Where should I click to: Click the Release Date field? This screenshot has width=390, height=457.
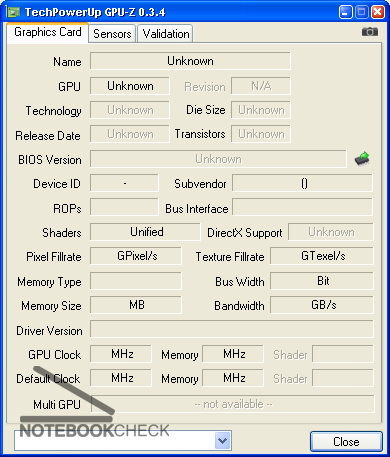(x=130, y=134)
